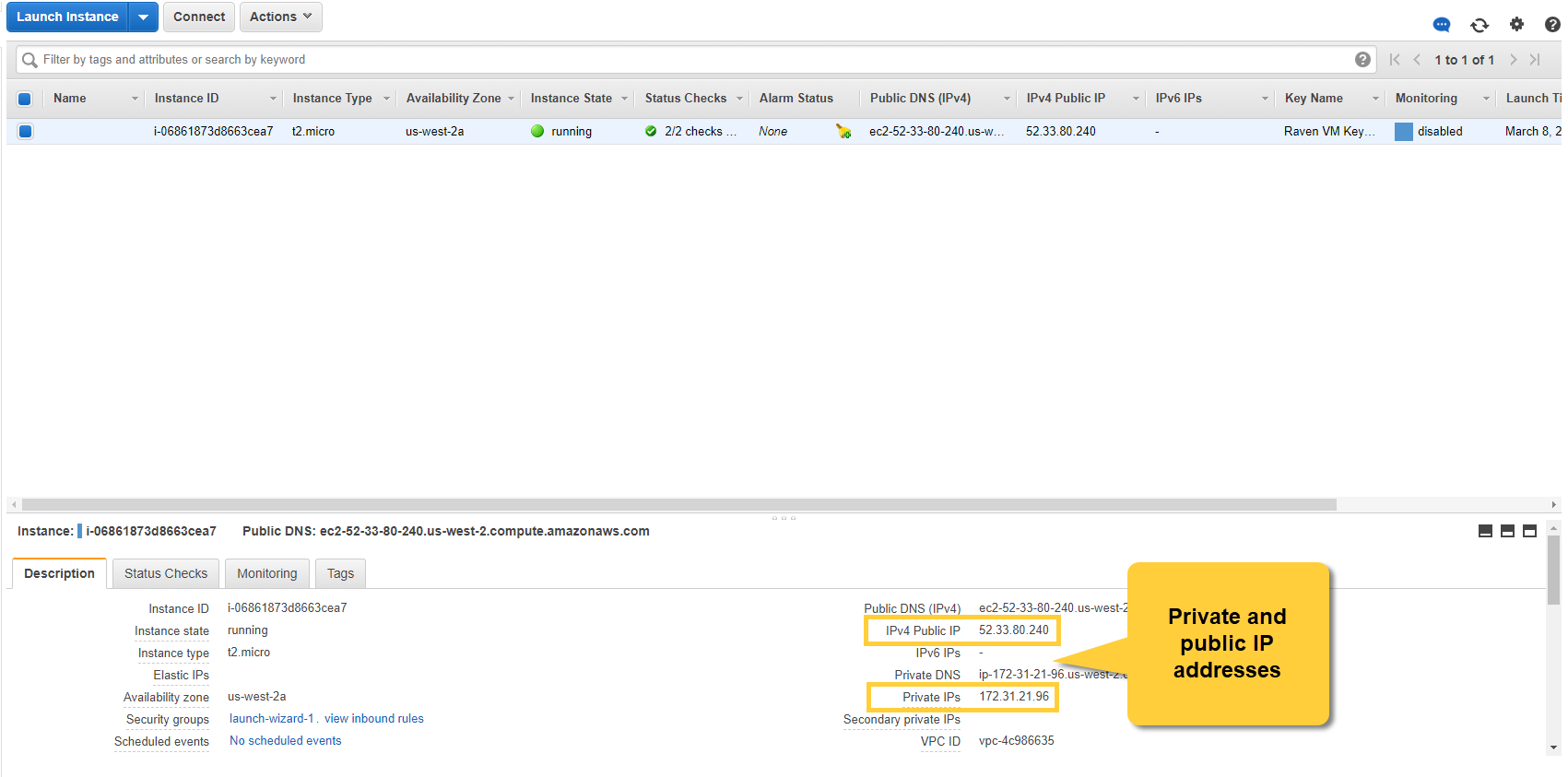Minimize the details pane layout
This screenshot has width=1568, height=777.
pos(1485,531)
